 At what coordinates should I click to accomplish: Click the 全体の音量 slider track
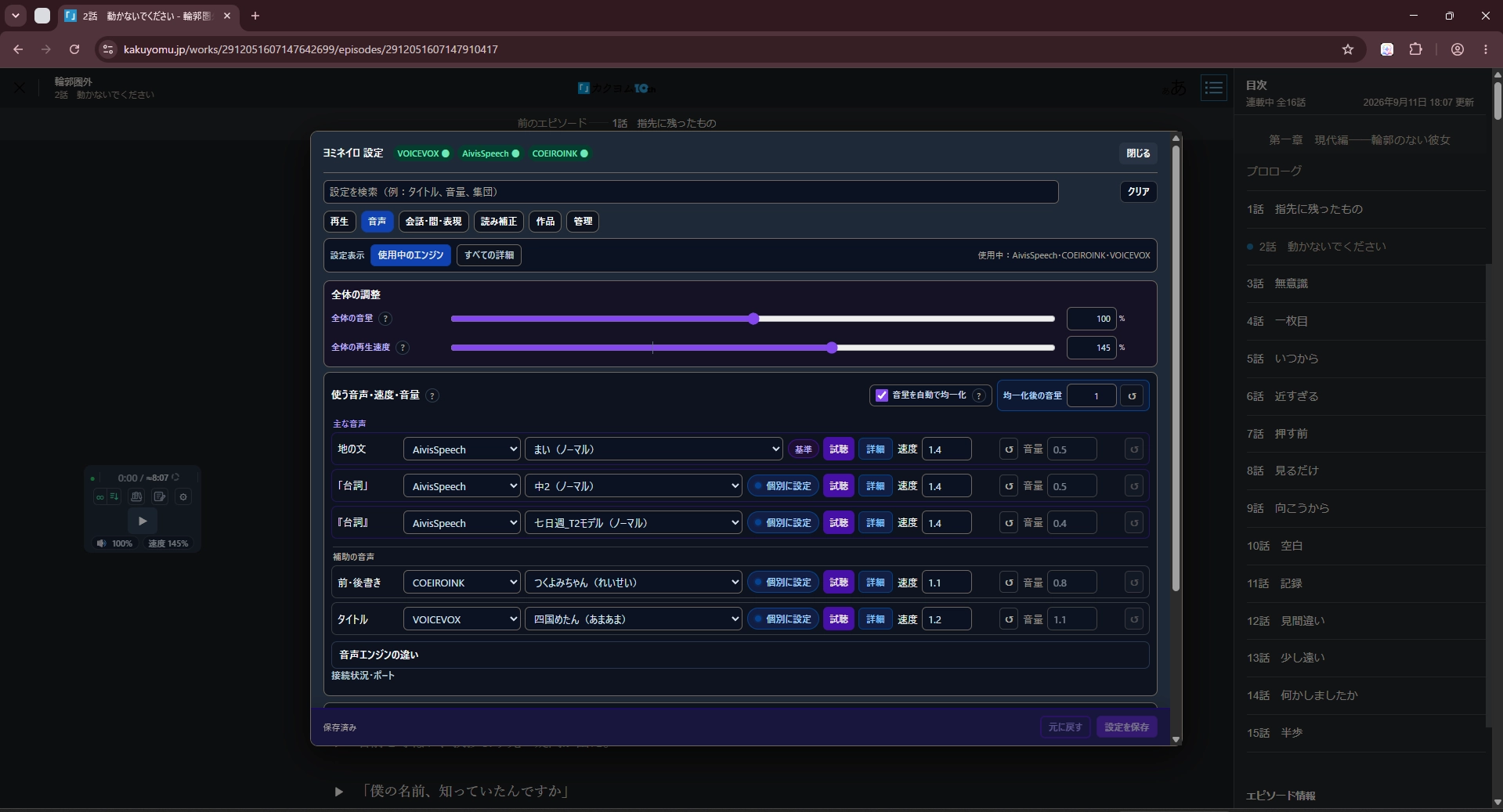(753, 319)
